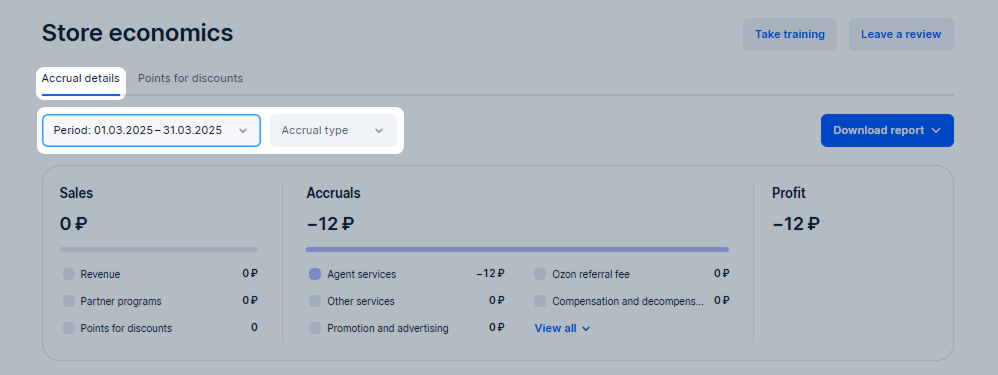Open the Period date range dropdown
998x375 pixels.
click(x=151, y=131)
